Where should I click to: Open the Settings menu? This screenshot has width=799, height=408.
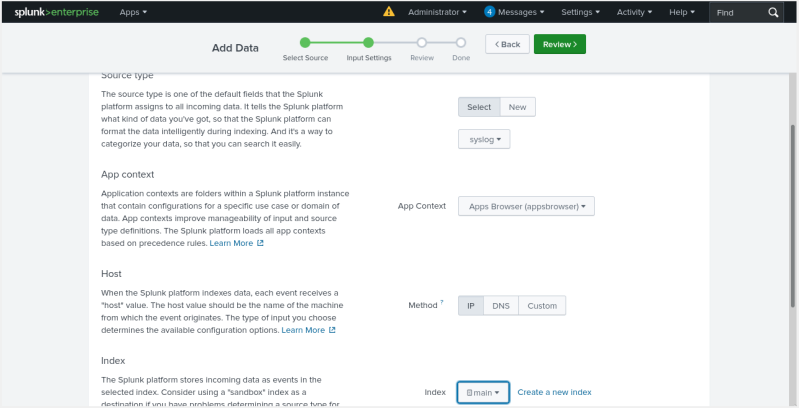[x=580, y=12]
